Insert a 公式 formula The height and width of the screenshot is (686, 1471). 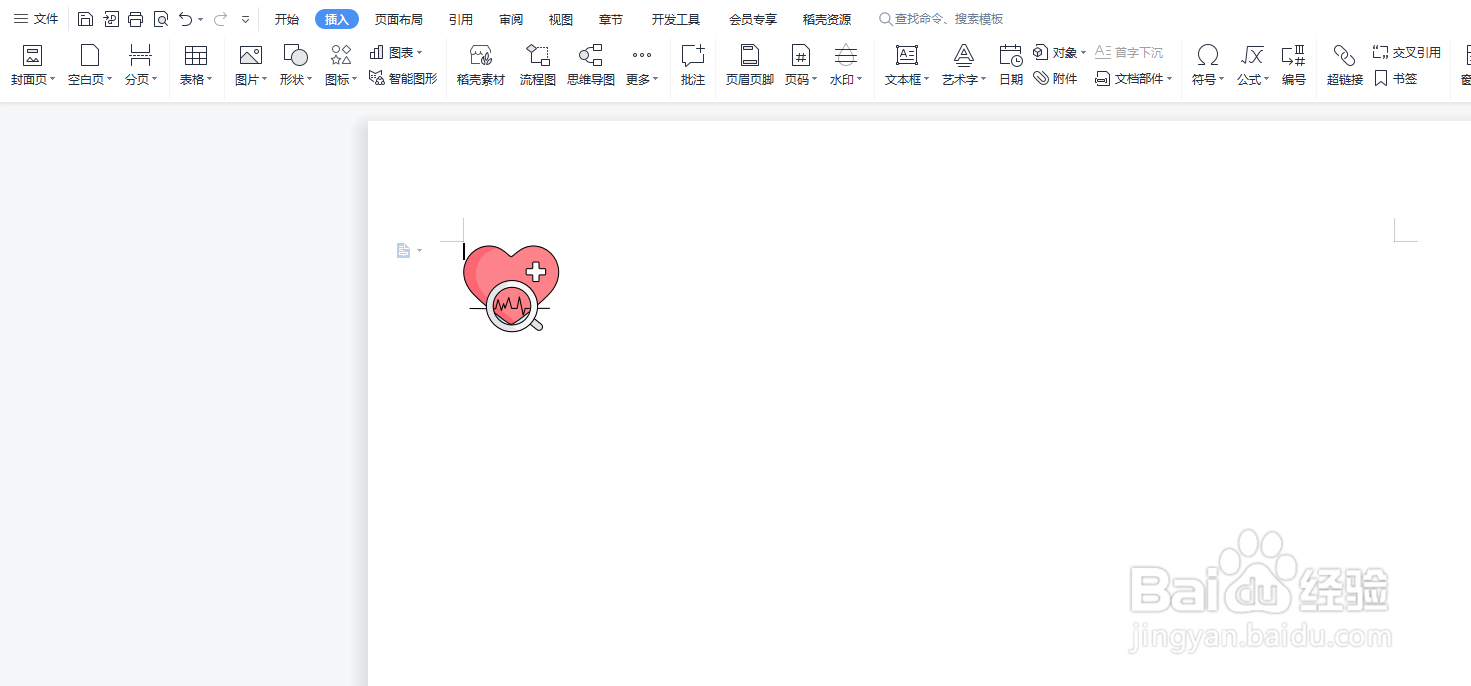pos(1253,66)
